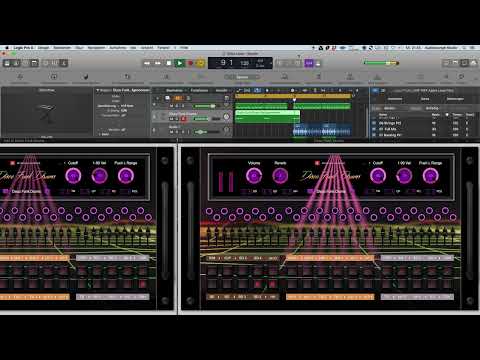
Task: Select the yellow arrangement marker bar
Action: click(x=293, y=96)
